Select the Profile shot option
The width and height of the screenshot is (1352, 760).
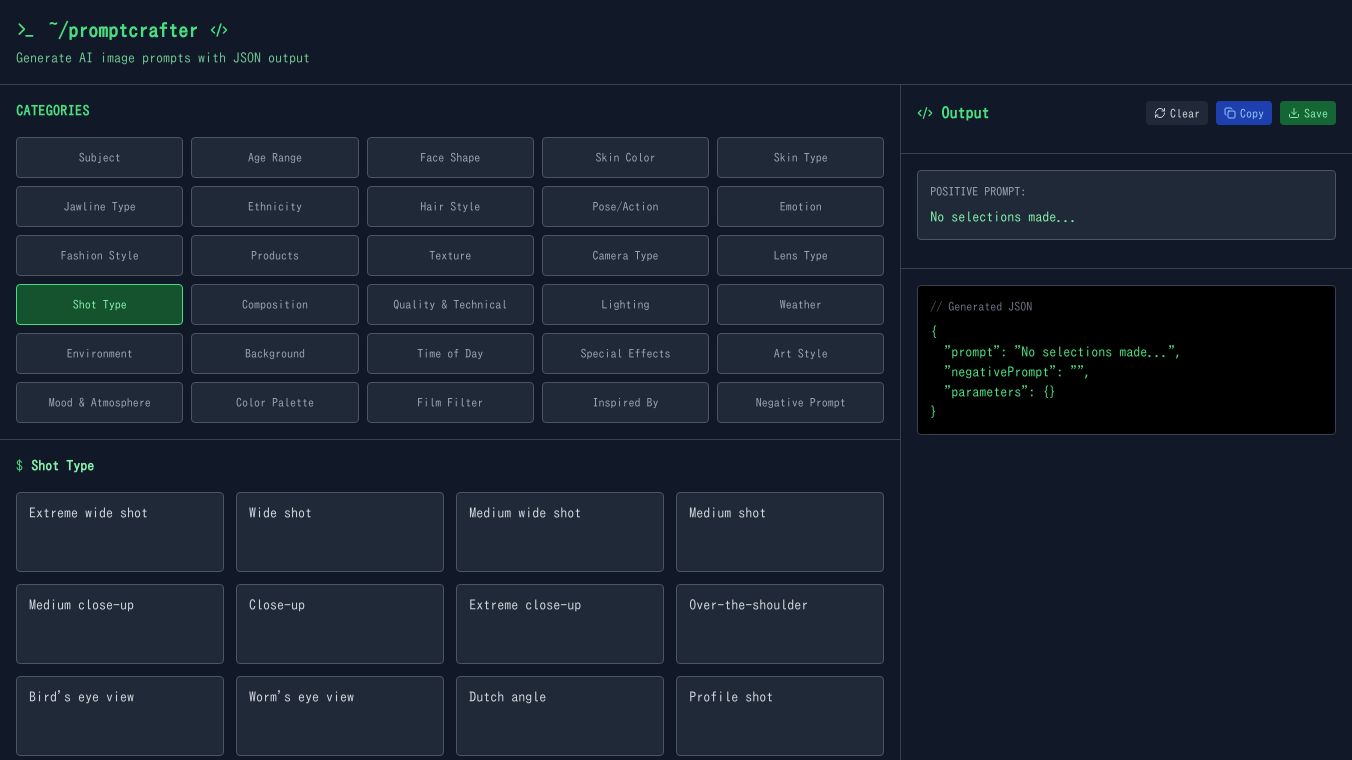(x=780, y=716)
